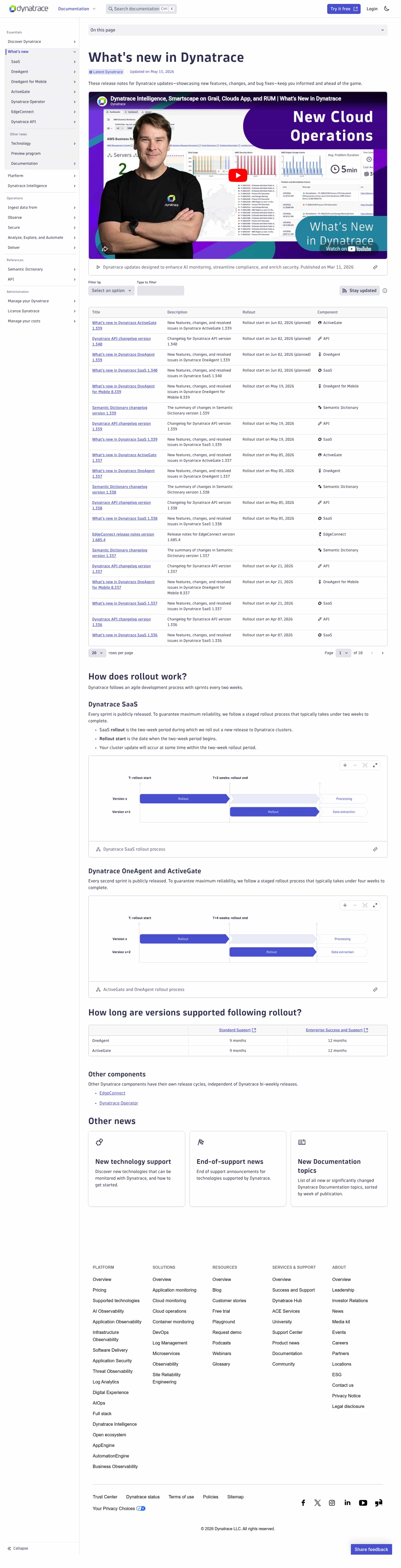The width and height of the screenshot is (401, 1568).
Task: Open SaaS rollout diagram in fullscreen
Action: (x=375, y=765)
